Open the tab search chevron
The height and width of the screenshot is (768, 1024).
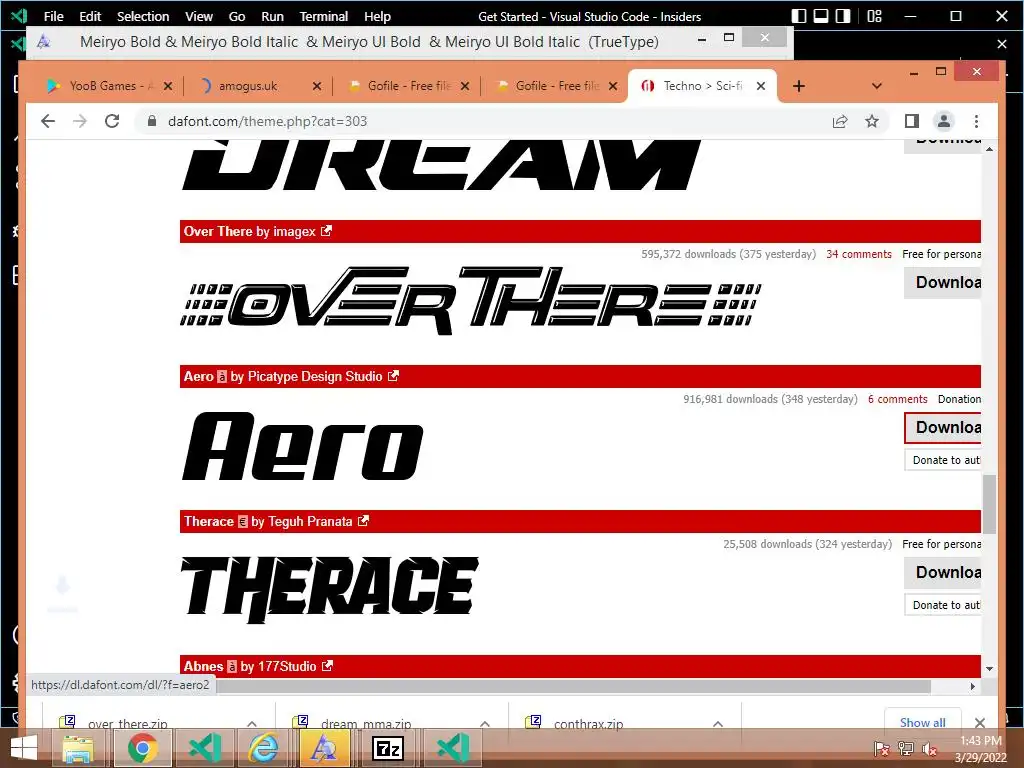point(877,86)
